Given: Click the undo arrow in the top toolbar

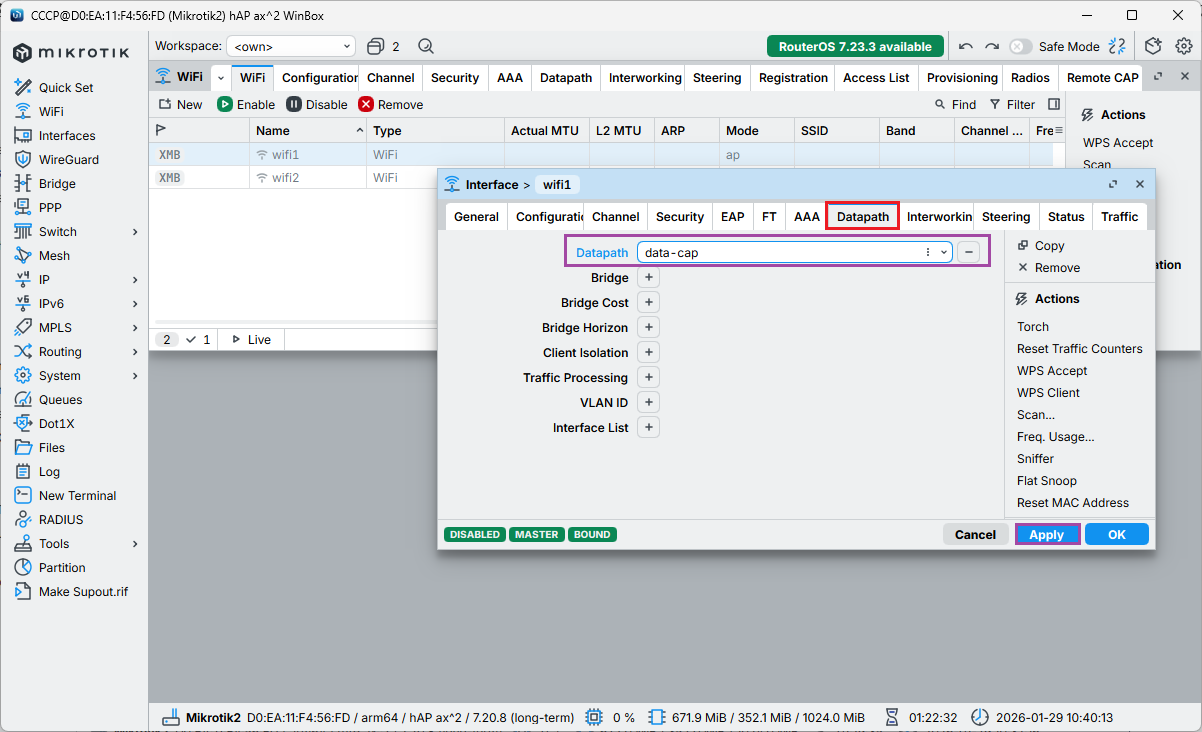Looking at the screenshot, I should click(966, 46).
